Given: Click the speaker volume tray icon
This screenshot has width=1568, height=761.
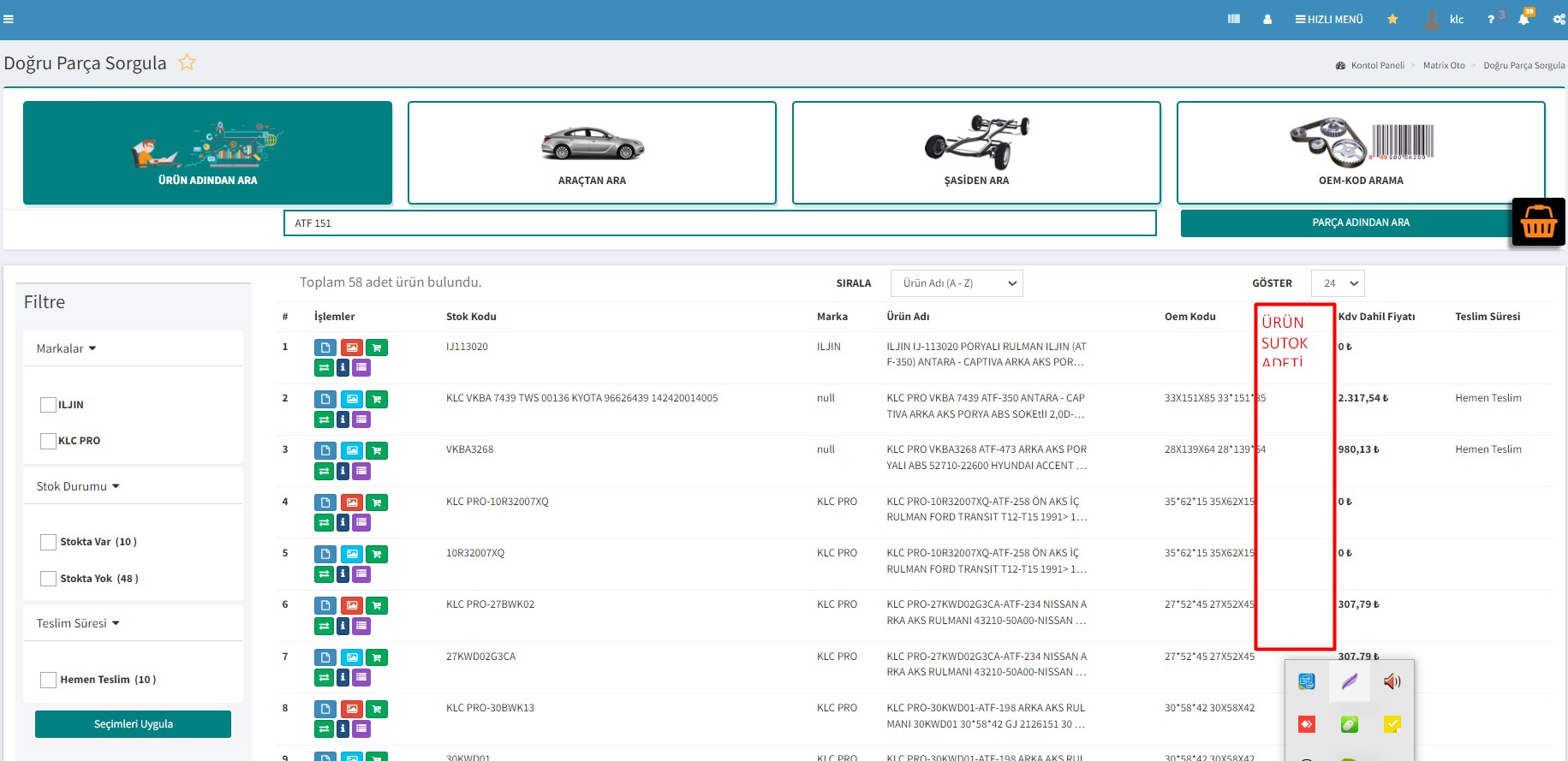Looking at the screenshot, I should coord(1392,681).
